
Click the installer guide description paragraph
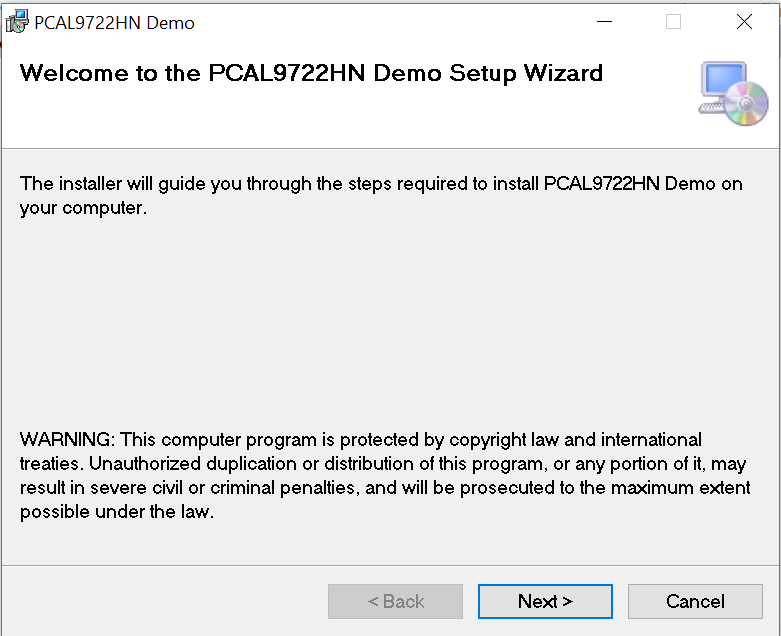[381, 185]
